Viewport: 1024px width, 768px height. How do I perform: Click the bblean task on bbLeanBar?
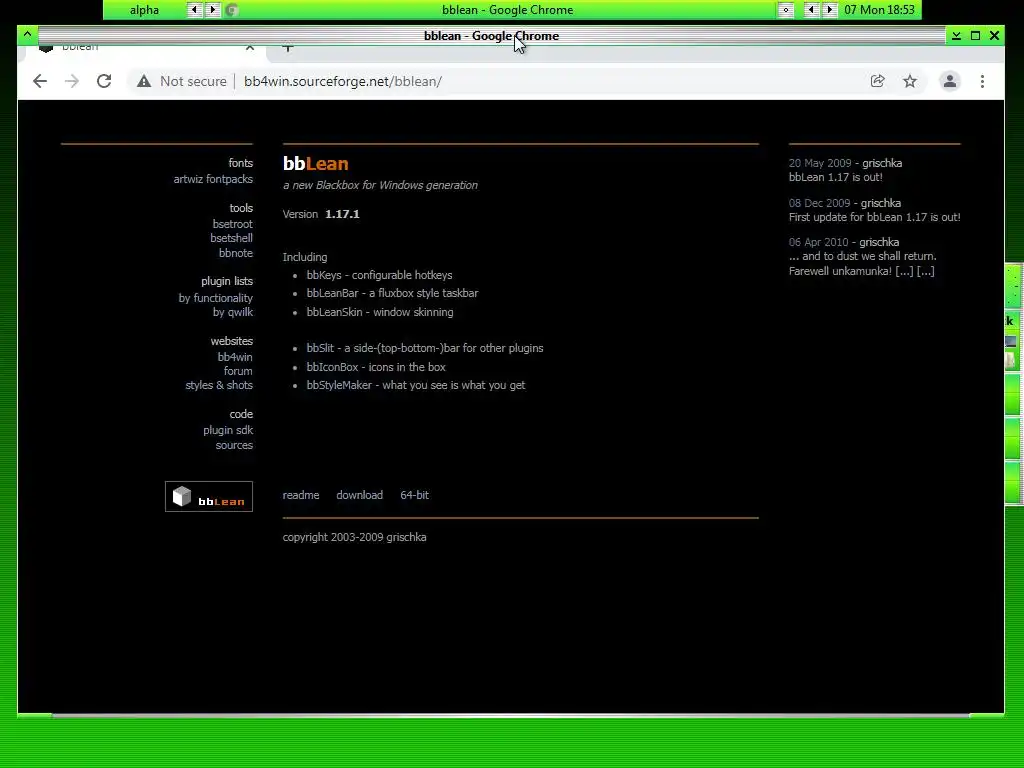coord(507,10)
